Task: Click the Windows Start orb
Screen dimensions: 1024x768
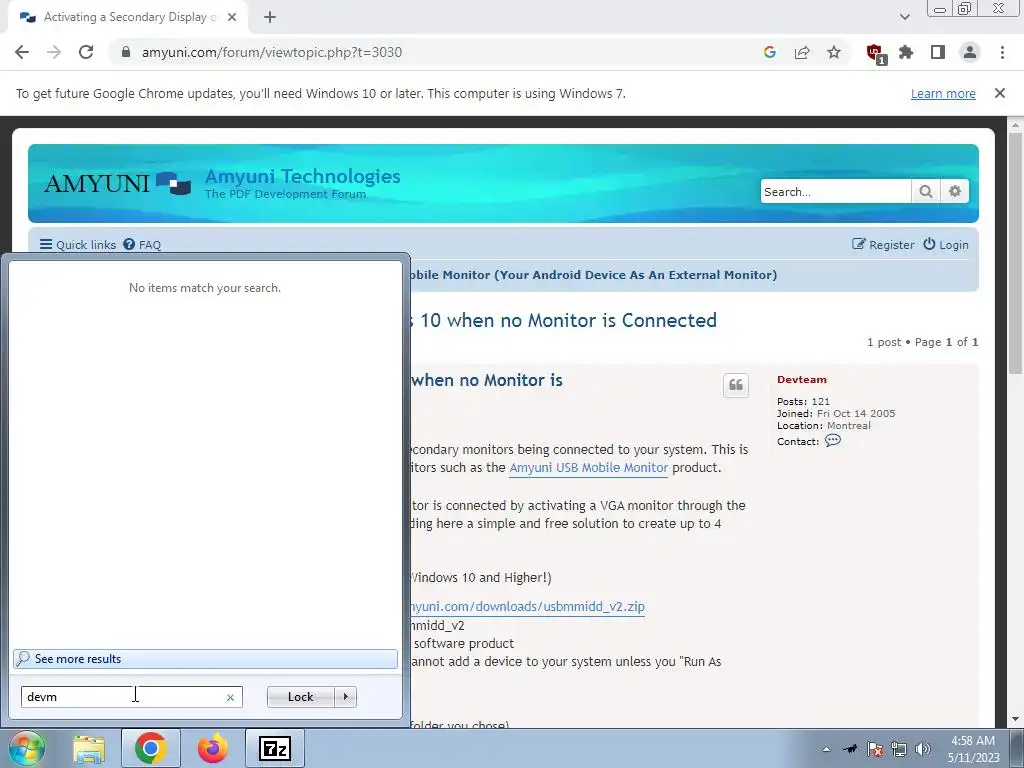Action: click(26, 748)
